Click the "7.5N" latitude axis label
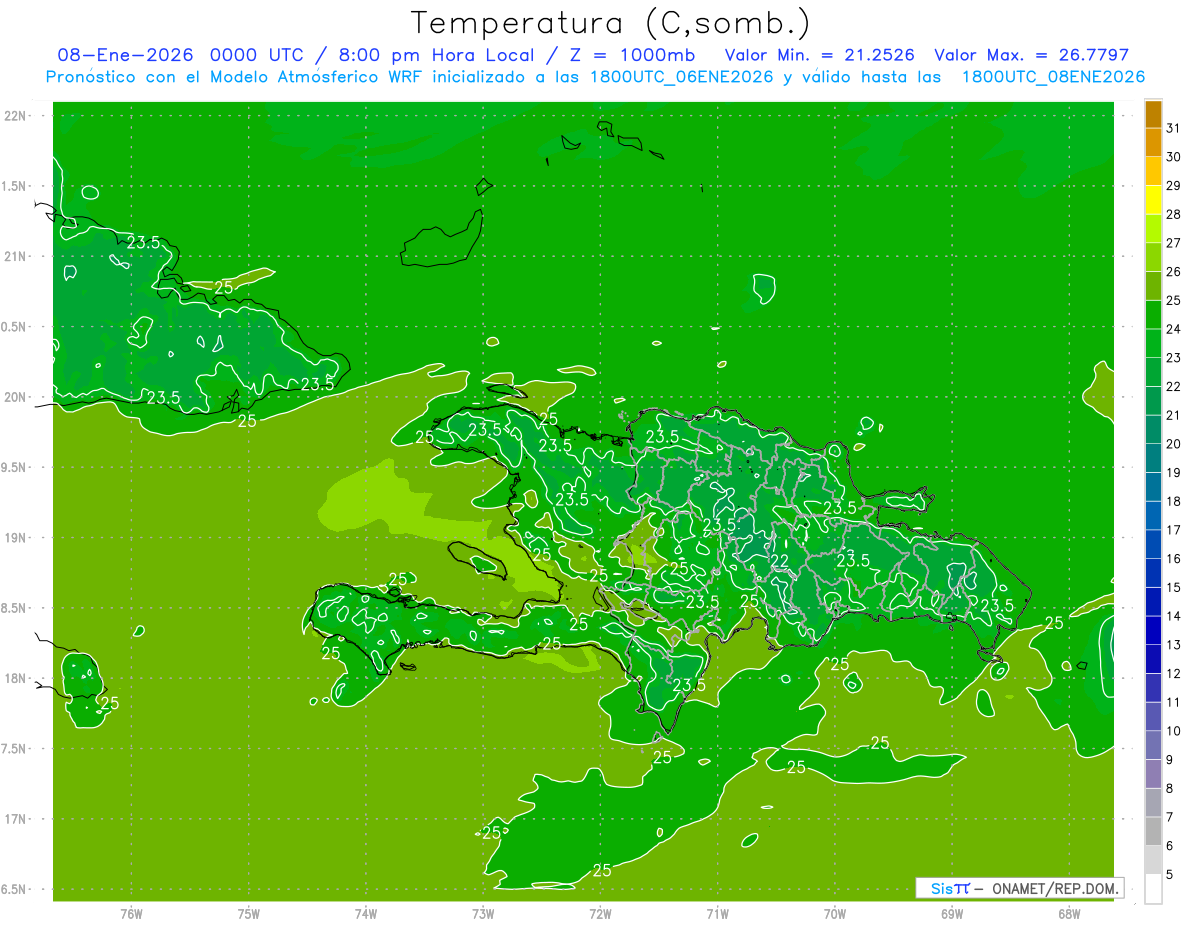 13,749
